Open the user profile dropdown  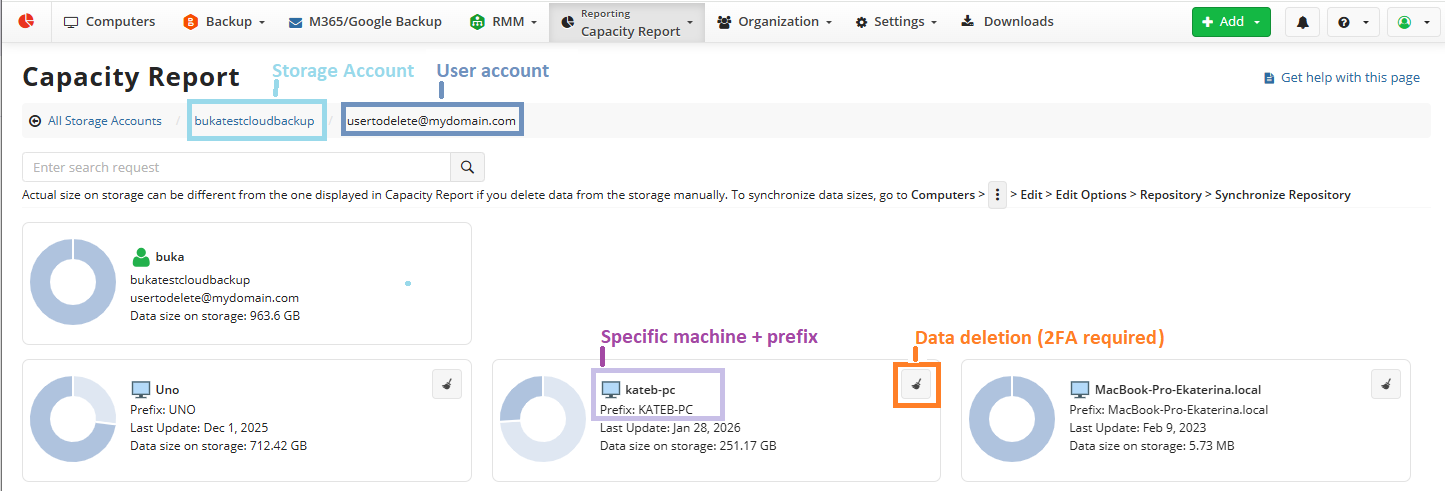(1412, 22)
